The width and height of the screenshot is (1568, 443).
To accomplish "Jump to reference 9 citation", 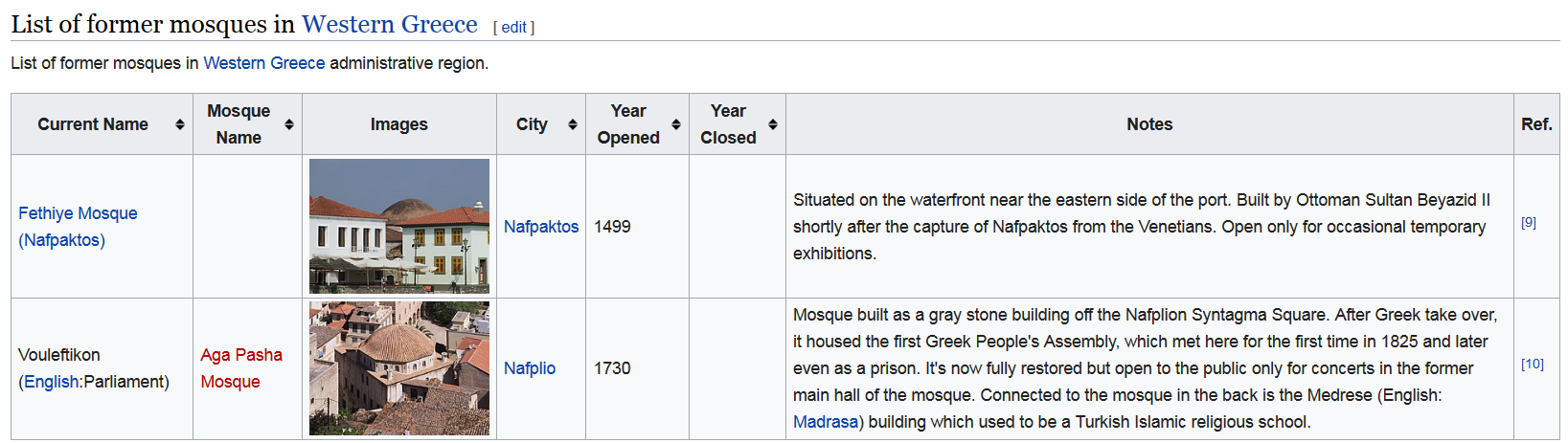I will (1529, 222).
